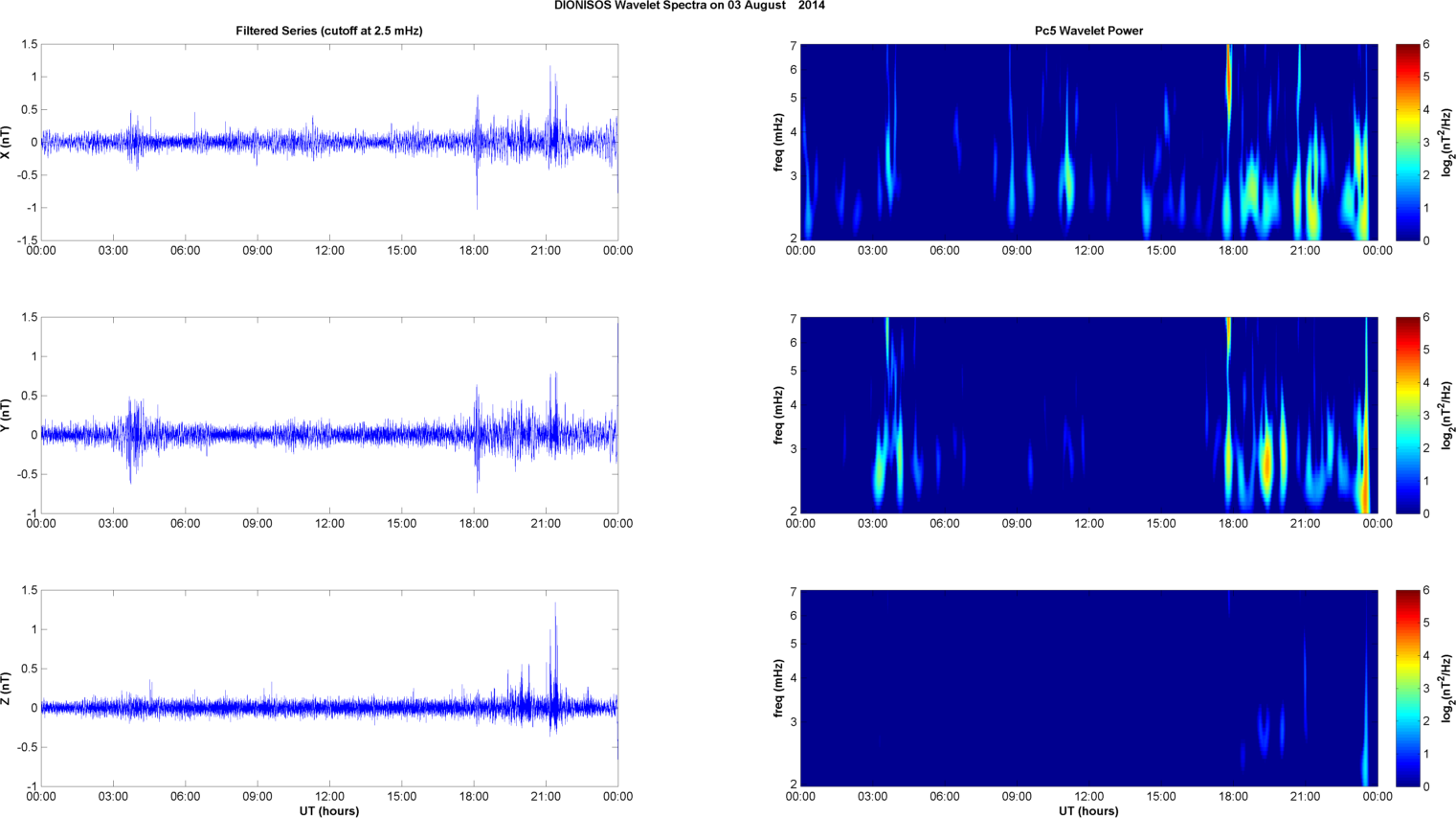1456x818 pixels.
Task: Click the X (nT) axis label
Action: [x=7, y=143]
